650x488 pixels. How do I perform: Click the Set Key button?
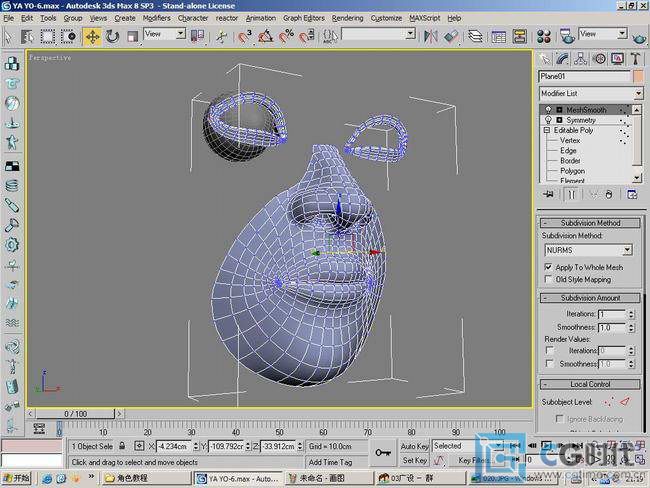click(x=414, y=460)
